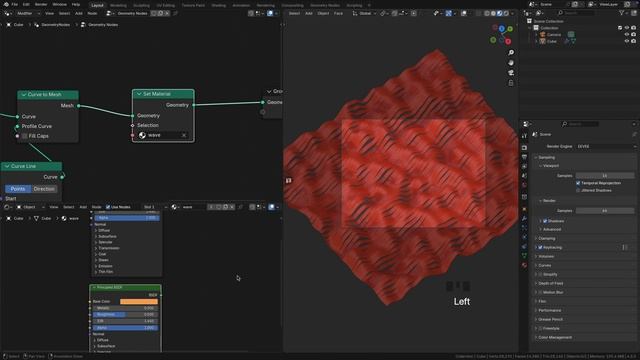Toggle overlays button in geometry node editor
Screen dimensions: 640x360
(270, 13)
